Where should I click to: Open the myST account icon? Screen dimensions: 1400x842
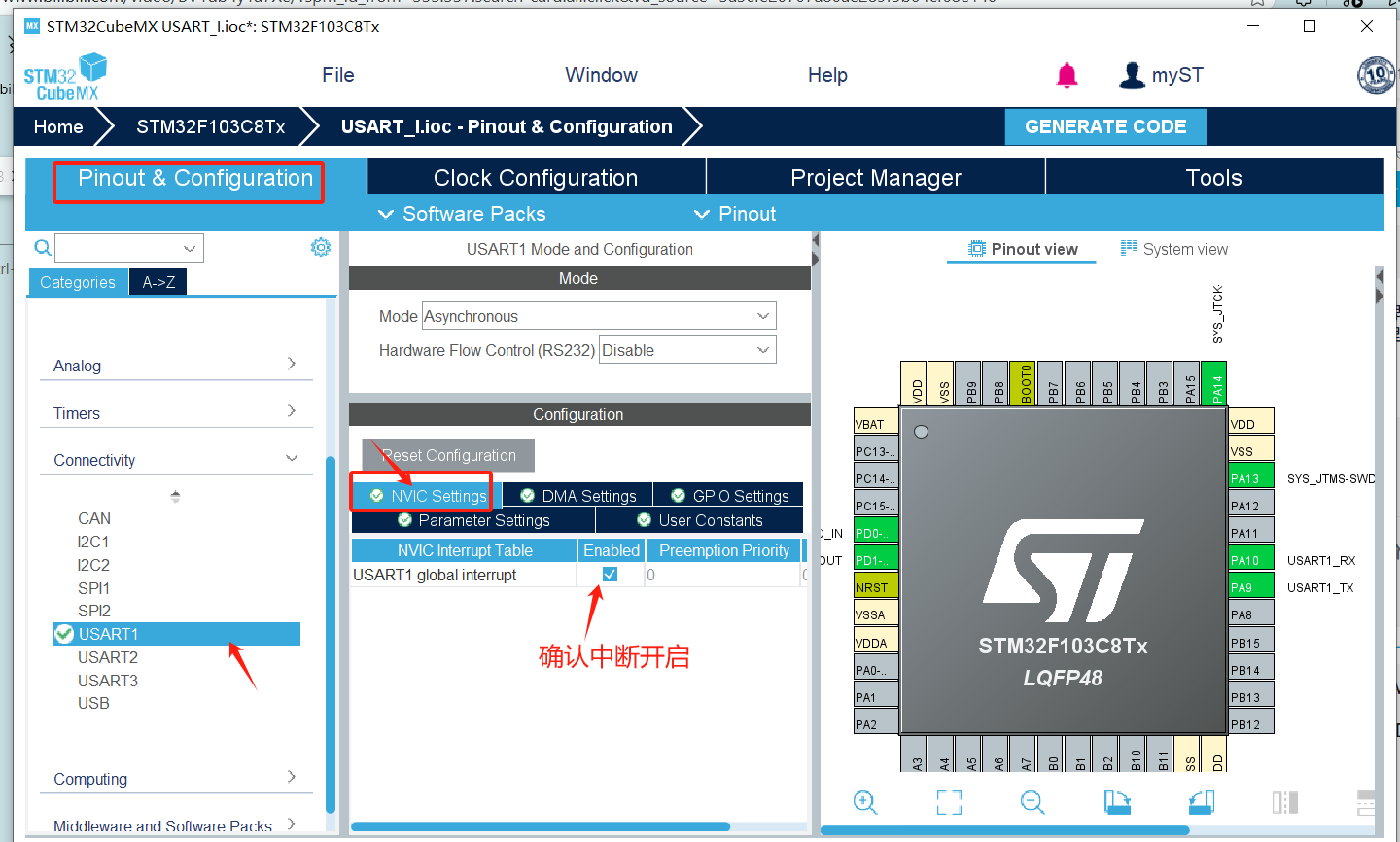(x=1133, y=75)
